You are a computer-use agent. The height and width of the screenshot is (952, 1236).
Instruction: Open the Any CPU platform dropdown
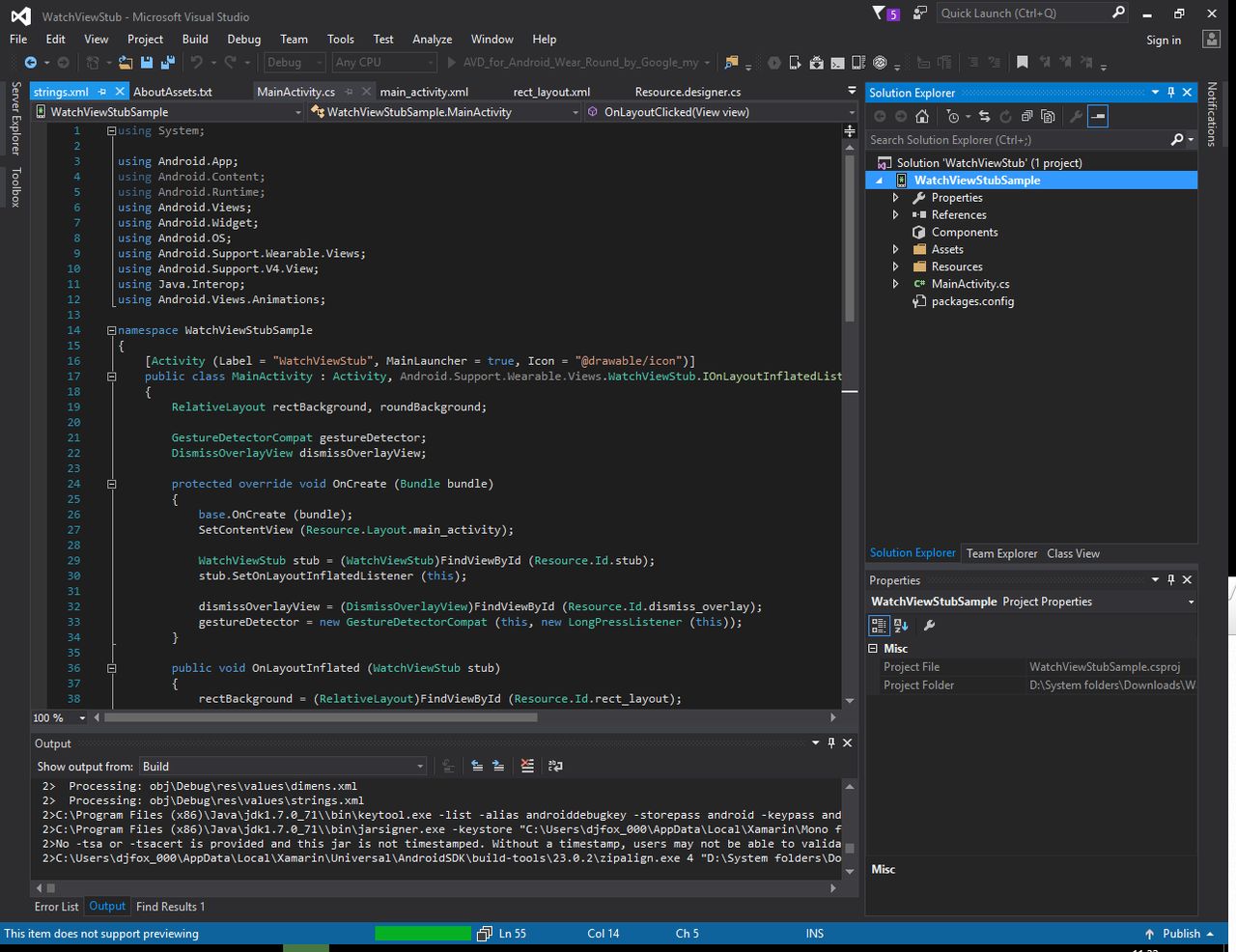384,63
